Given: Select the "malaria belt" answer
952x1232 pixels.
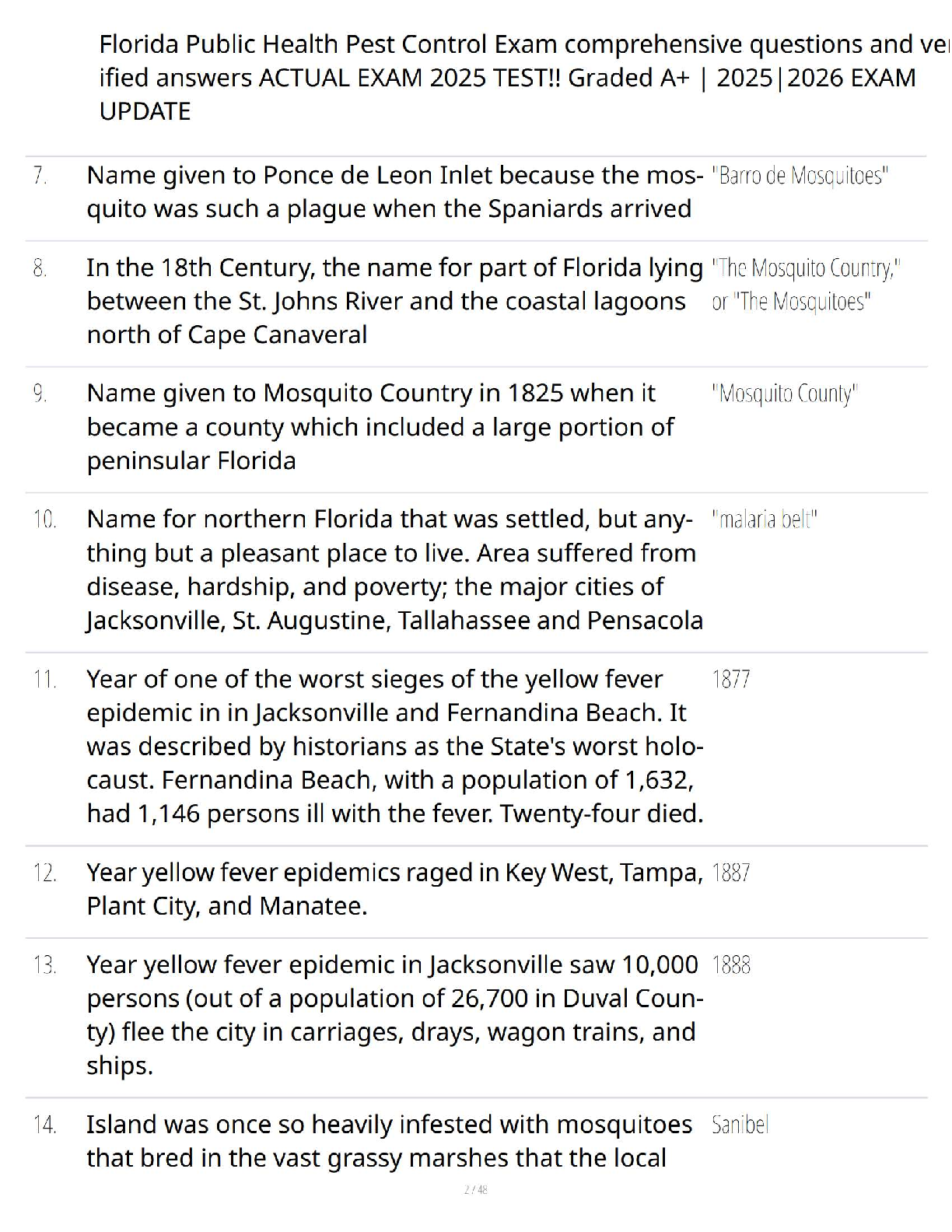Looking at the screenshot, I should [764, 520].
